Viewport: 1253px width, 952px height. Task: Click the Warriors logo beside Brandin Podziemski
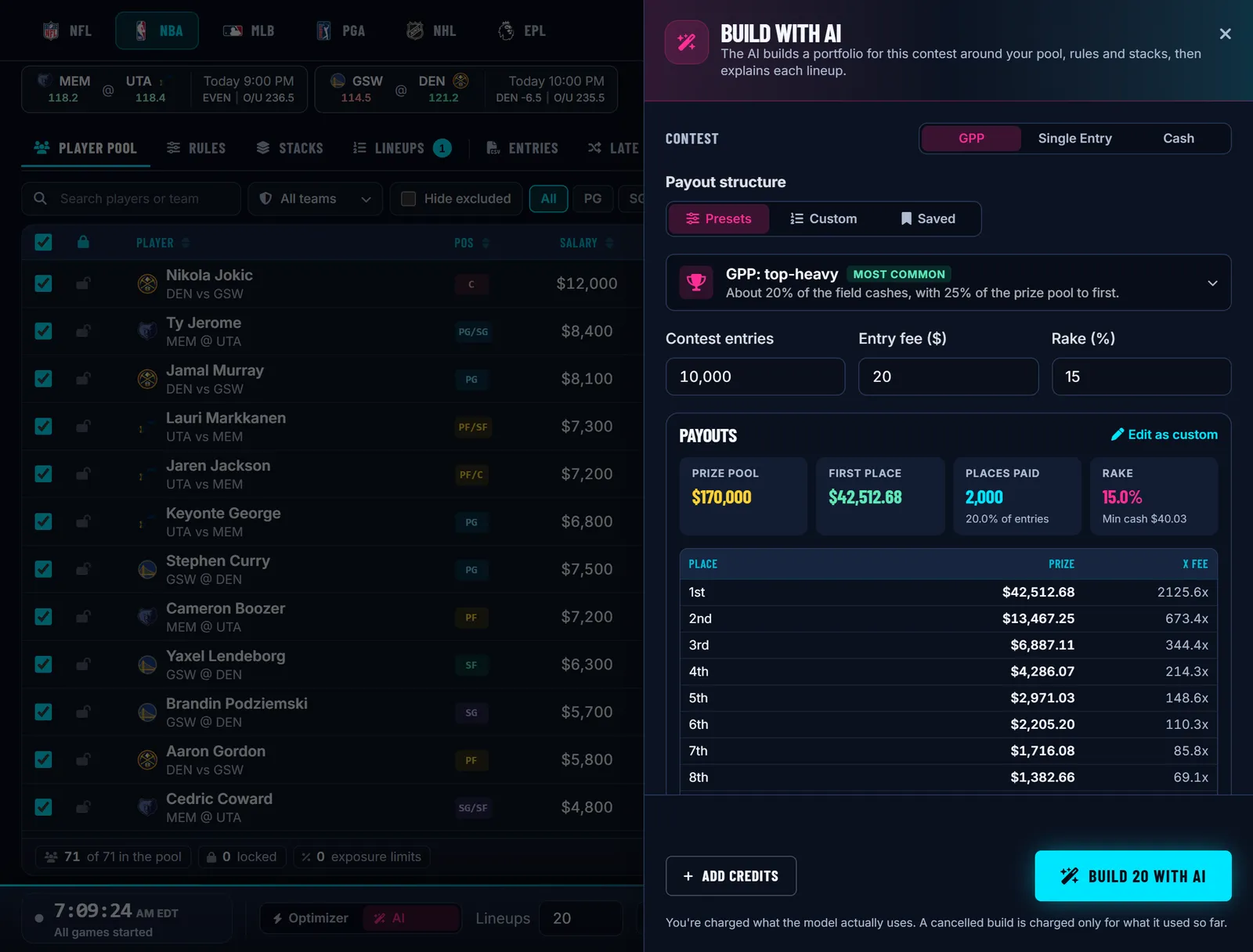[x=147, y=712]
